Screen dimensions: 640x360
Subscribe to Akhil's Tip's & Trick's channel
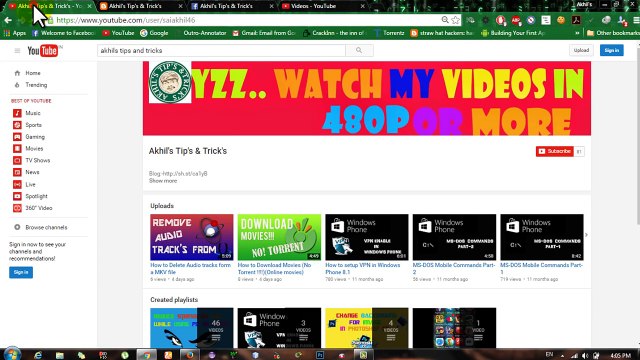[x=555, y=151]
